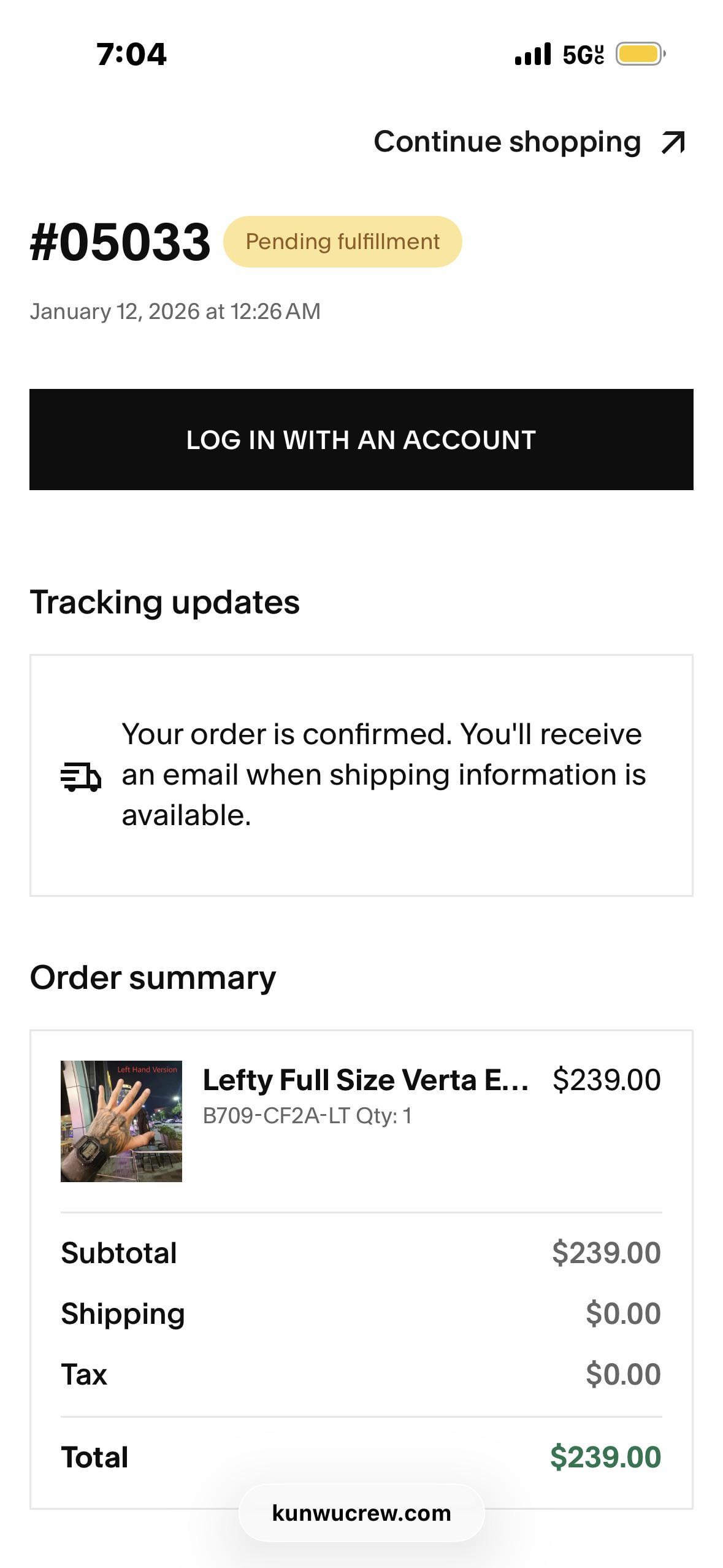Screen dimensions: 723x1568
Task: Click the Tracking updates heading
Action: (165, 602)
